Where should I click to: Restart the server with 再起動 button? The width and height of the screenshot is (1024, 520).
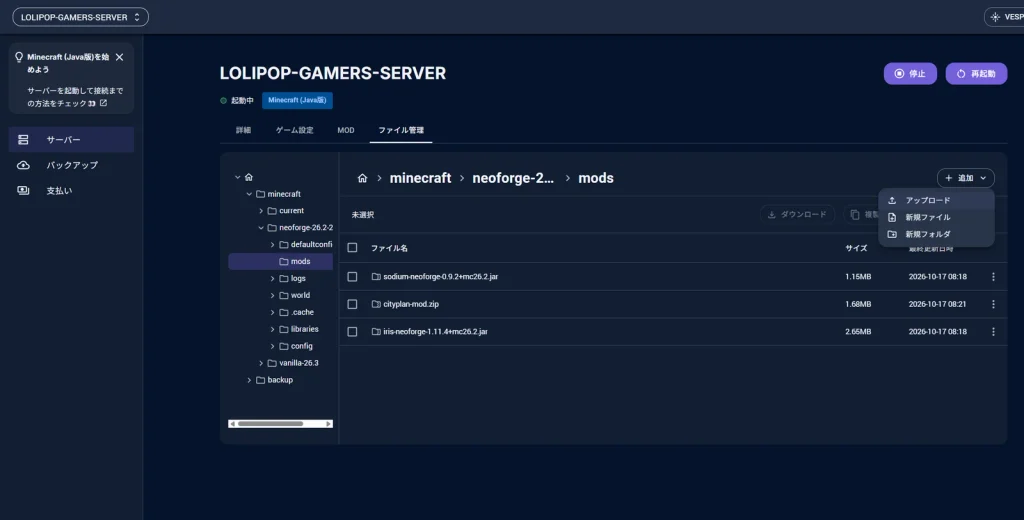976,74
